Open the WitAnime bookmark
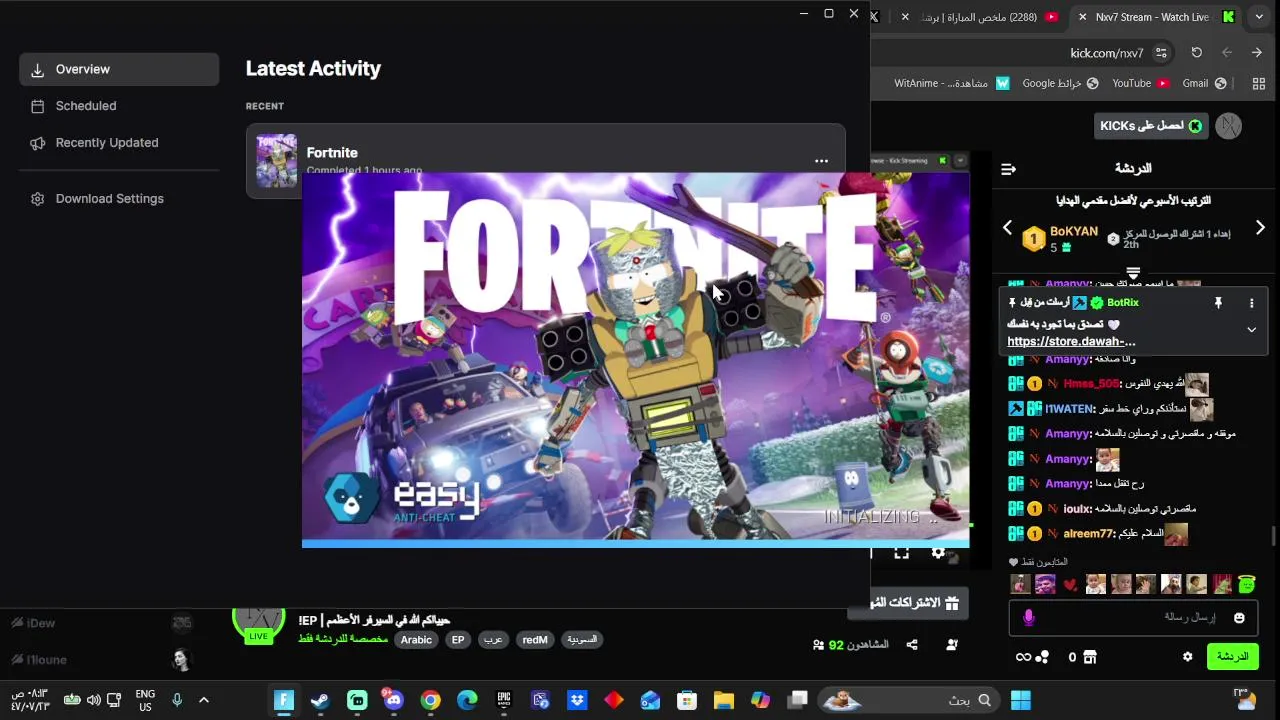 point(952,83)
